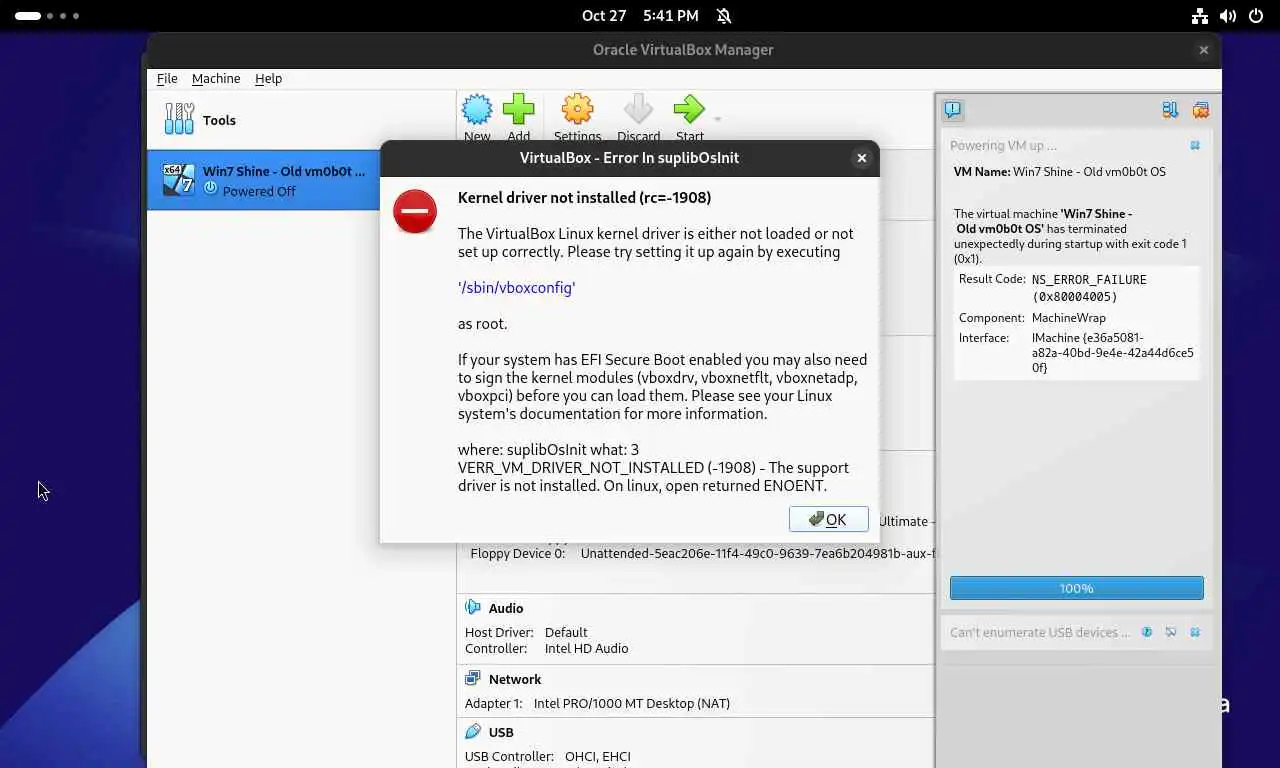Open the Help menu

(x=268, y=78)
